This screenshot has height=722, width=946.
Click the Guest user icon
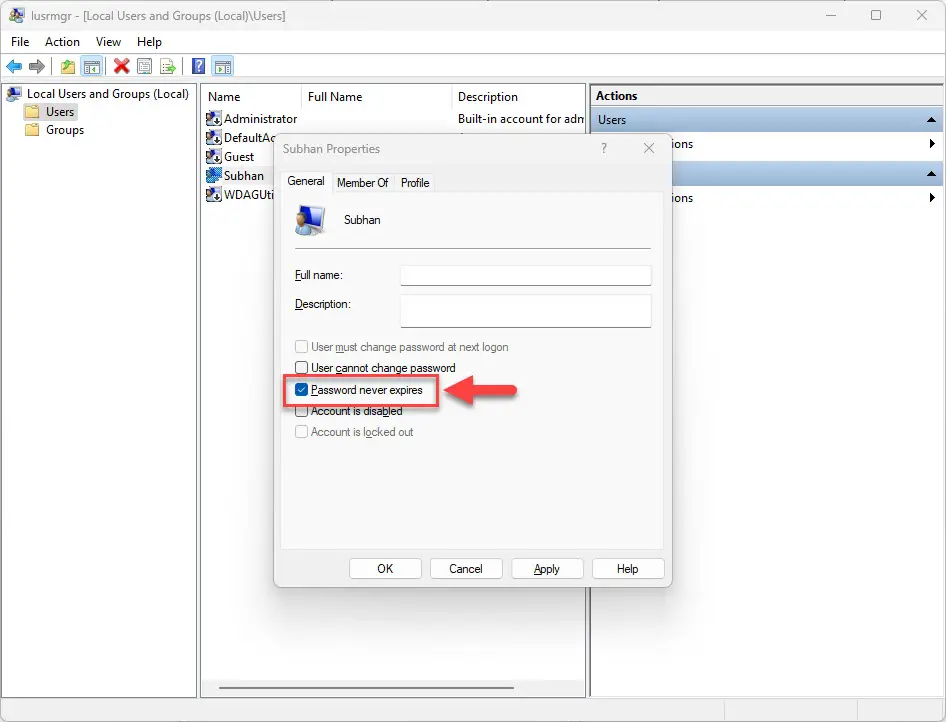tap(214, 157)
